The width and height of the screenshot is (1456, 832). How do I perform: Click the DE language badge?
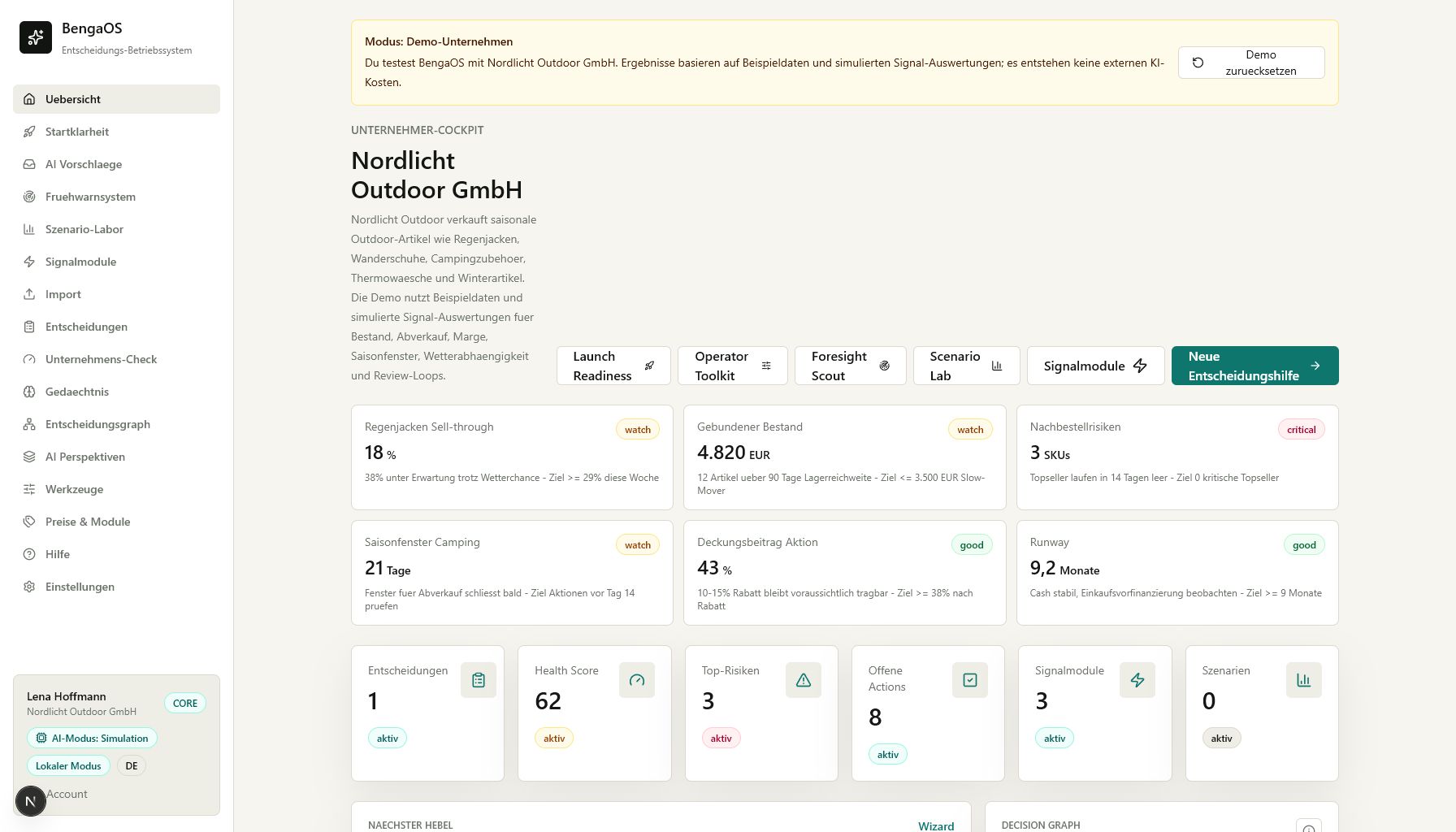click(x=132, y=765)
